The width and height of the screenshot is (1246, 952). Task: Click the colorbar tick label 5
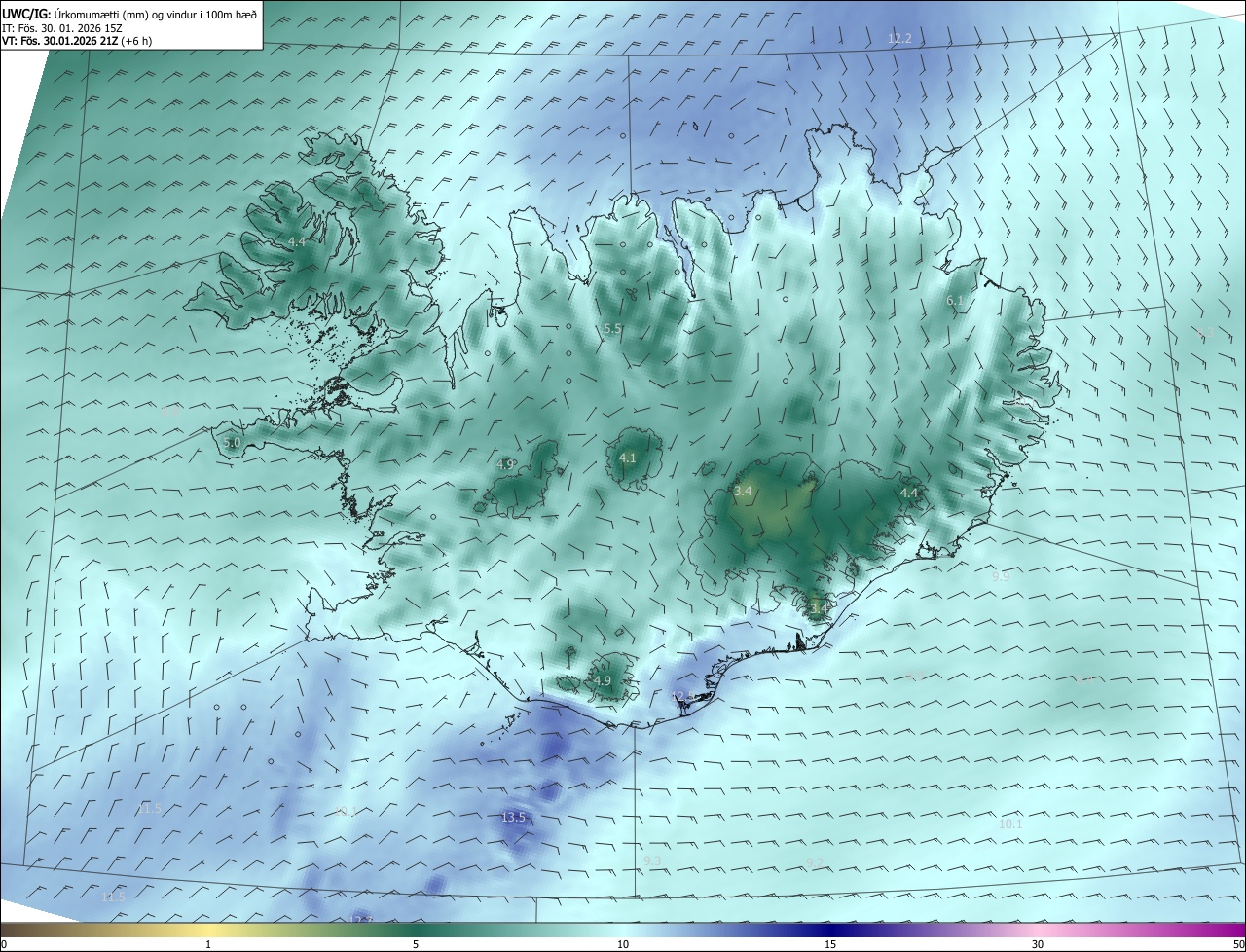coord(416,945)
